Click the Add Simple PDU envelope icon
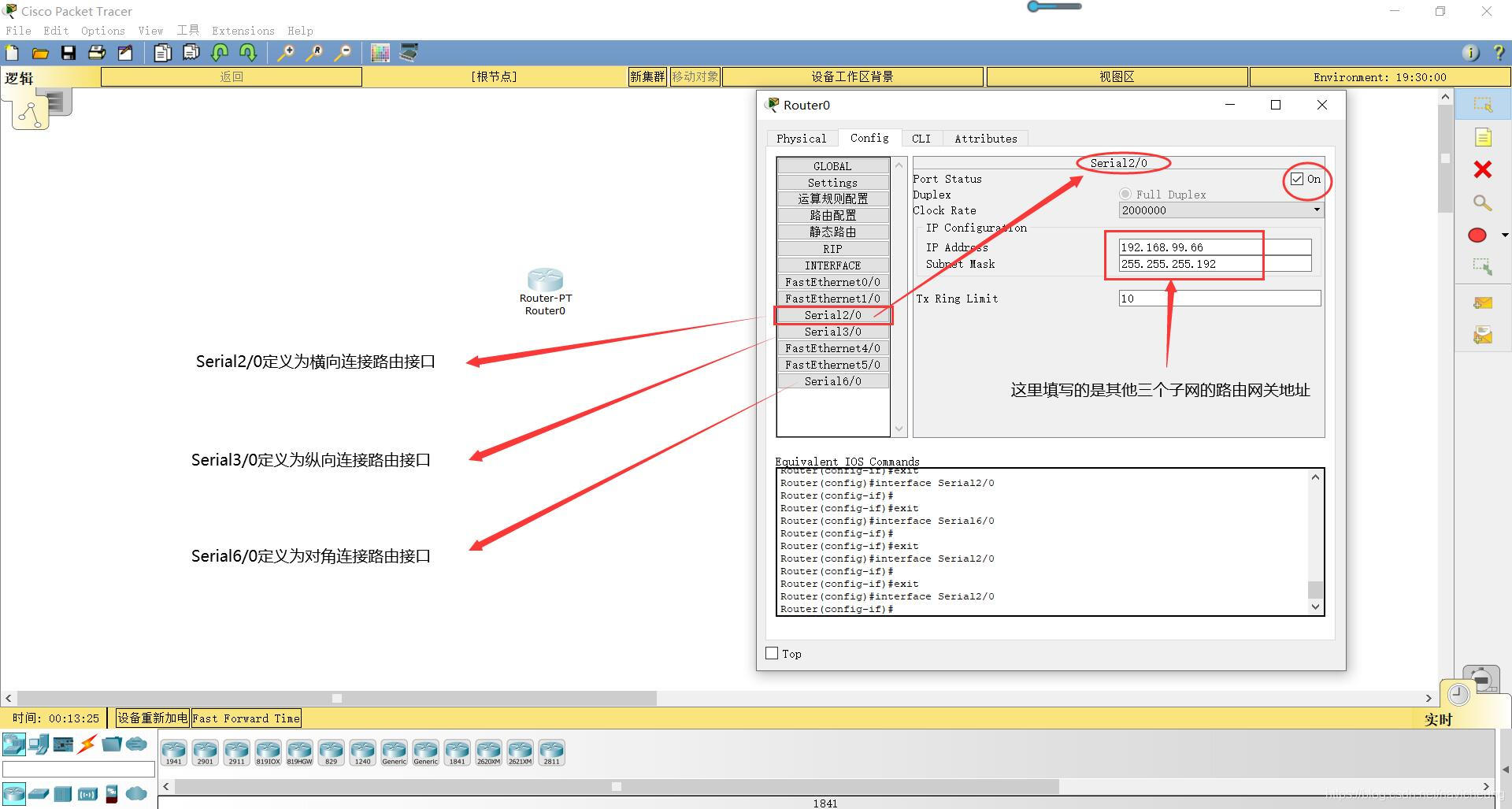 [x=1483, y=302]
